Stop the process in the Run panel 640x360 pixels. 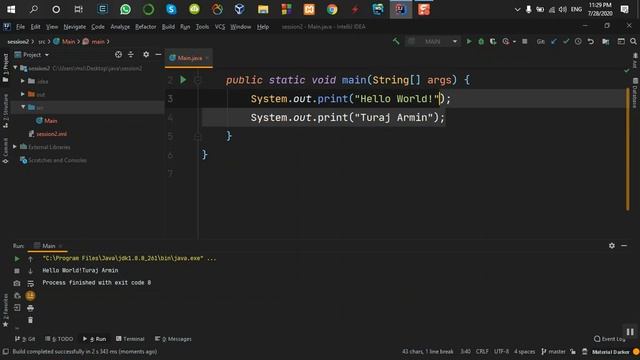17,271
